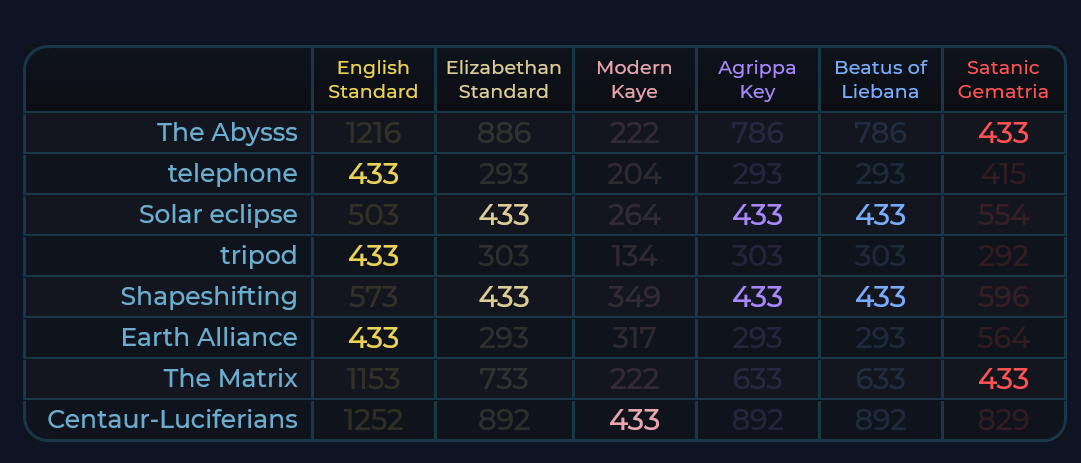Select the dimmed 1252 value

pyautogui.click(x=373, y=420)
